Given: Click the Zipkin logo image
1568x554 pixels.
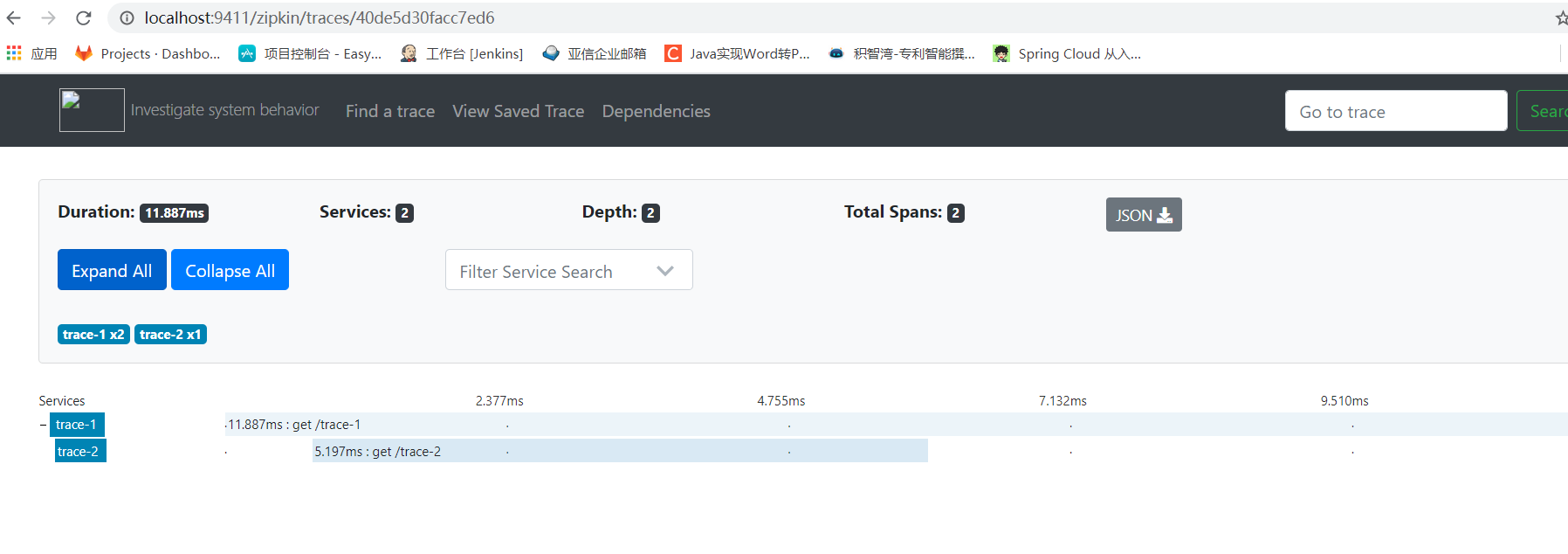Looking at the screenshot, I should [92, 110].
